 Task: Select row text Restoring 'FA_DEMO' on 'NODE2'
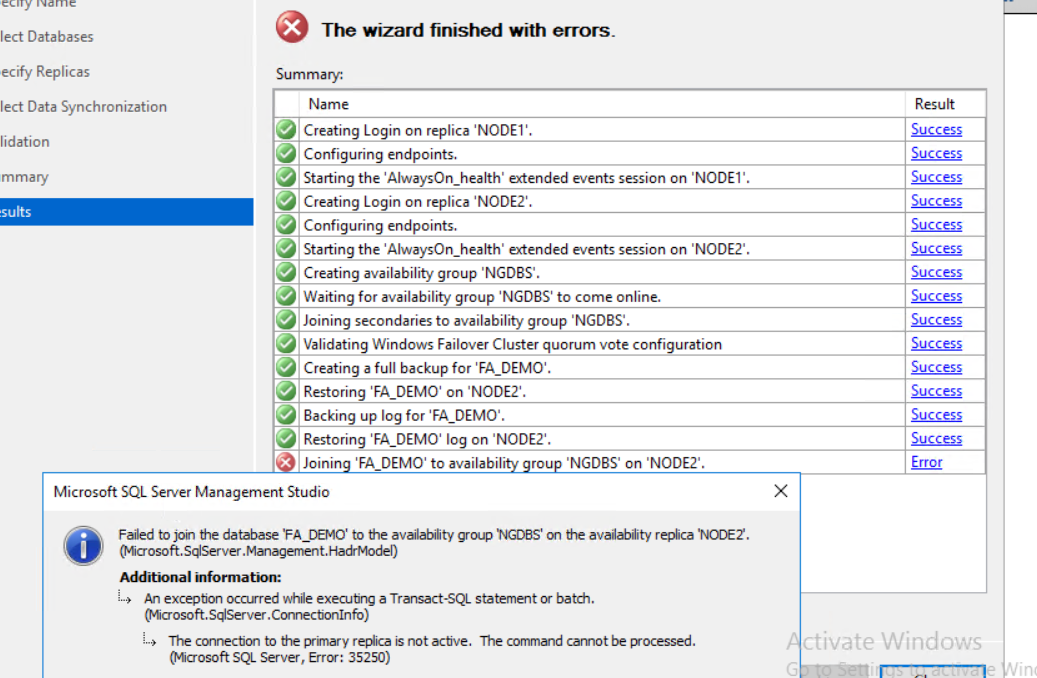point(415,392)
